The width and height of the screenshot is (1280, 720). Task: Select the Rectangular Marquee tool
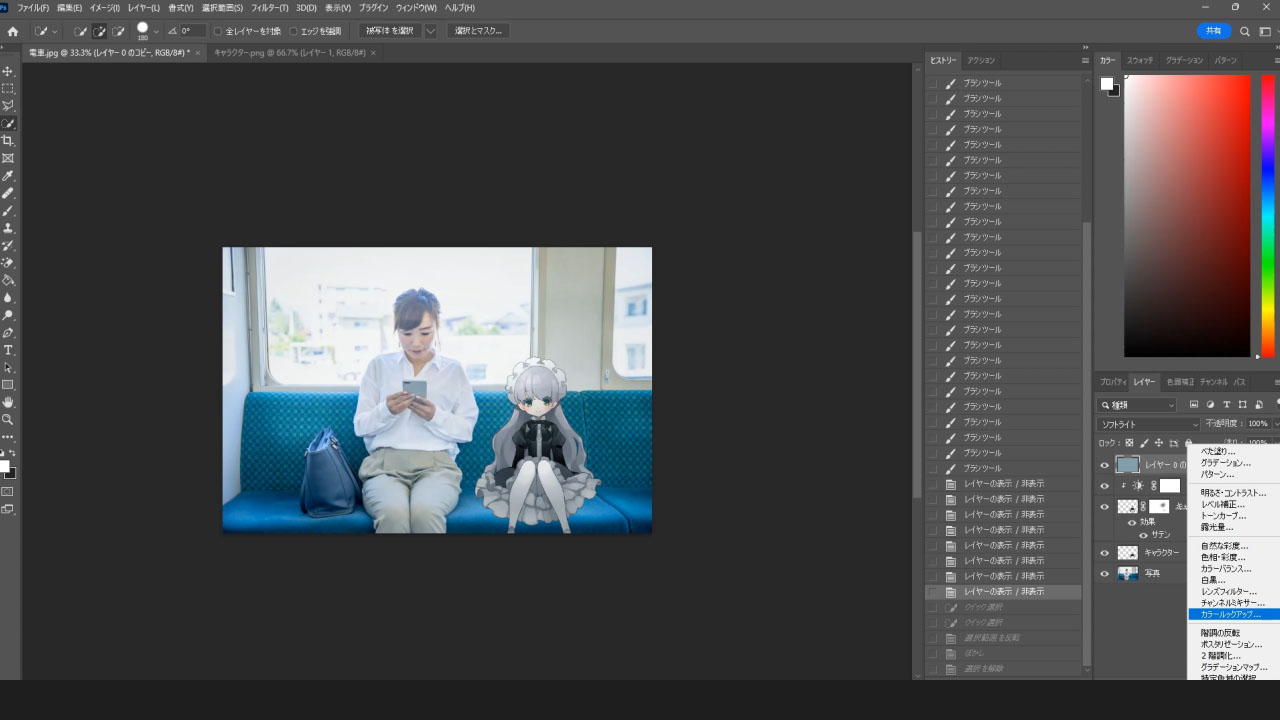[x=8, y=88]
